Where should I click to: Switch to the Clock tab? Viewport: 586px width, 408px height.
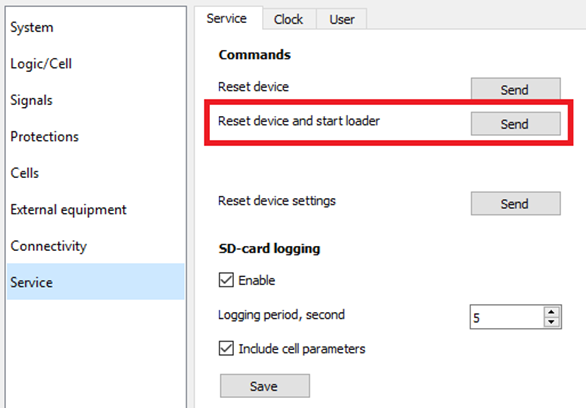289,19
